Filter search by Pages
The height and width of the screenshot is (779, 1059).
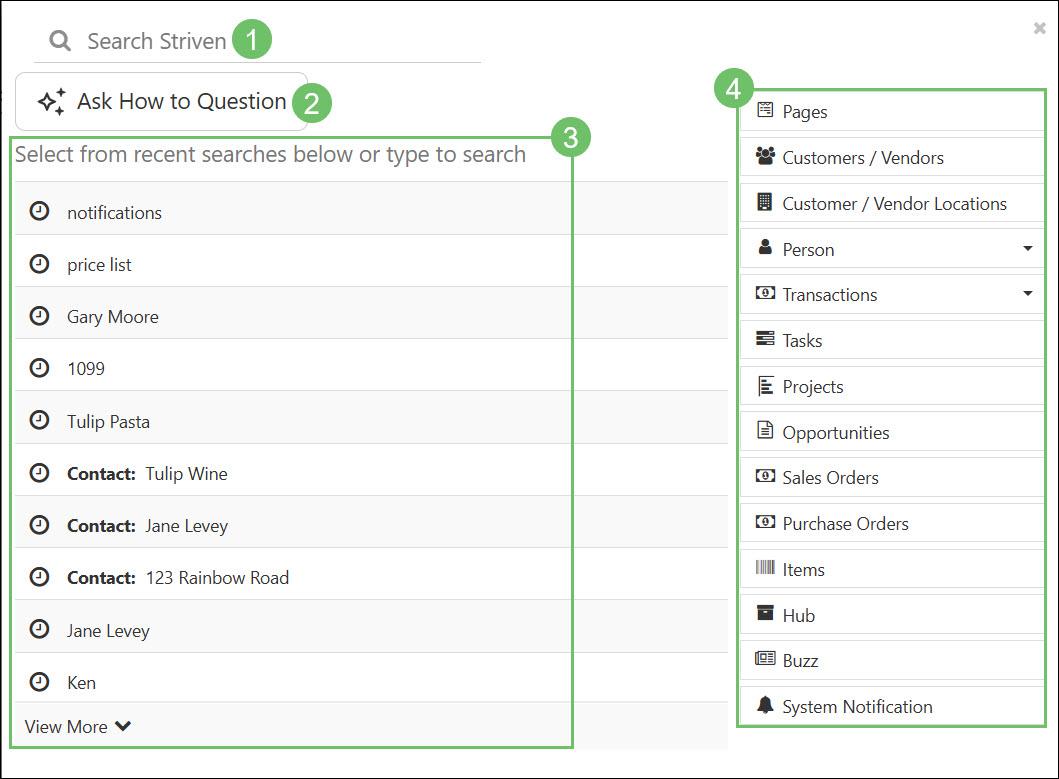pos(892,111)
